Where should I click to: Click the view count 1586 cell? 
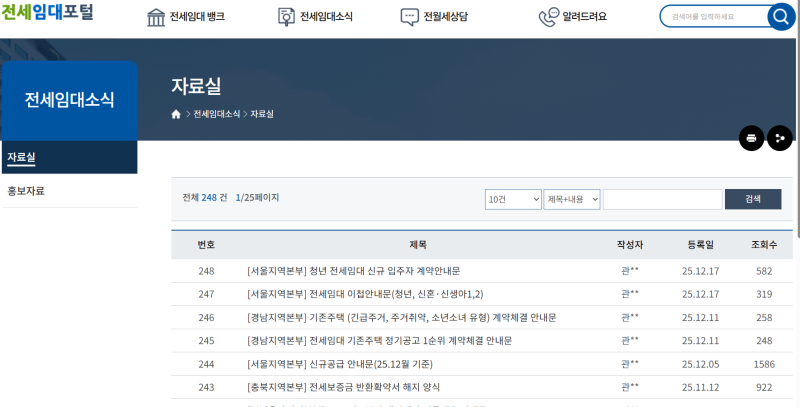(x=764, y=364)
